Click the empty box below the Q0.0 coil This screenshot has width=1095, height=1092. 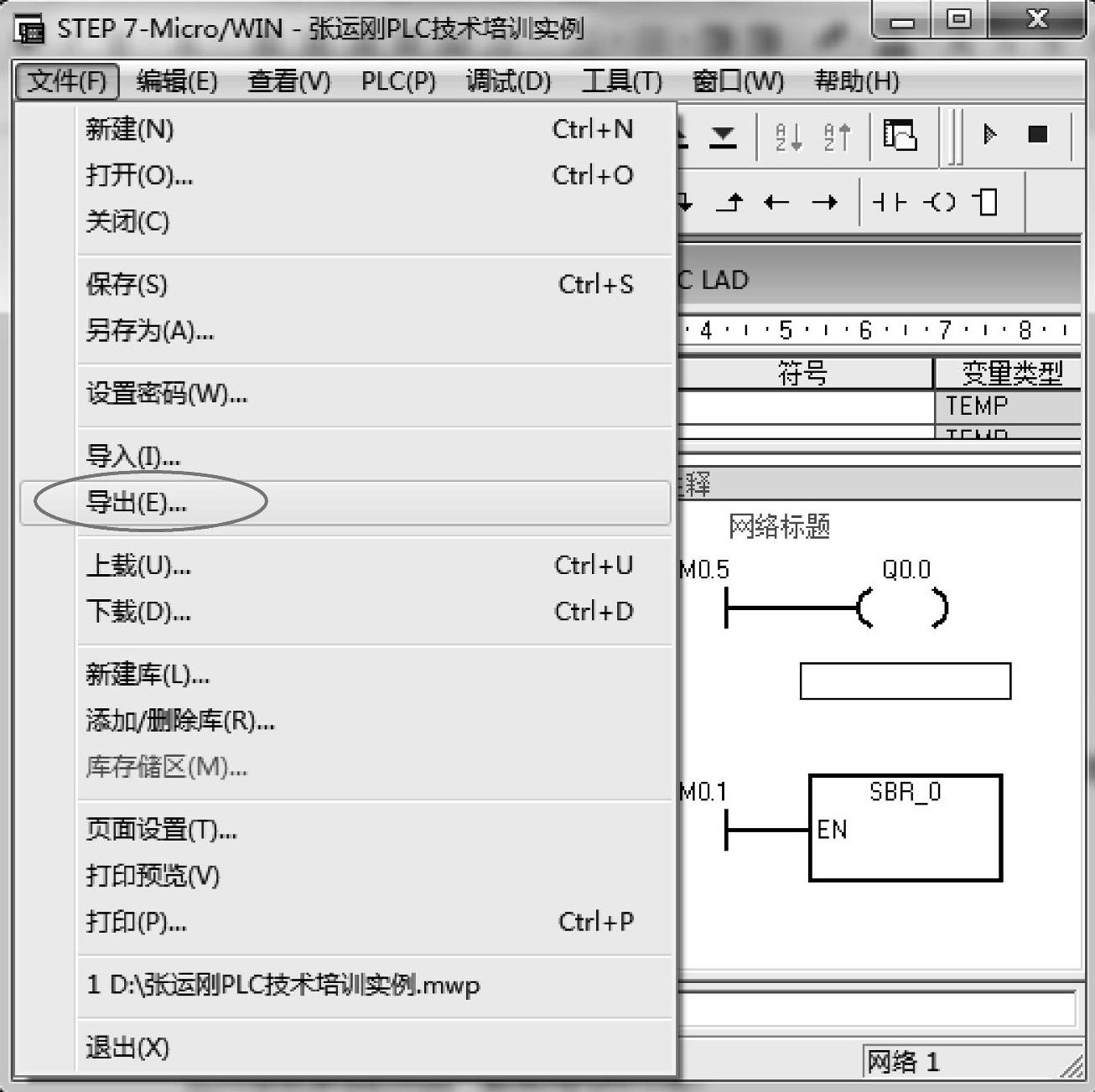(906, 681)
